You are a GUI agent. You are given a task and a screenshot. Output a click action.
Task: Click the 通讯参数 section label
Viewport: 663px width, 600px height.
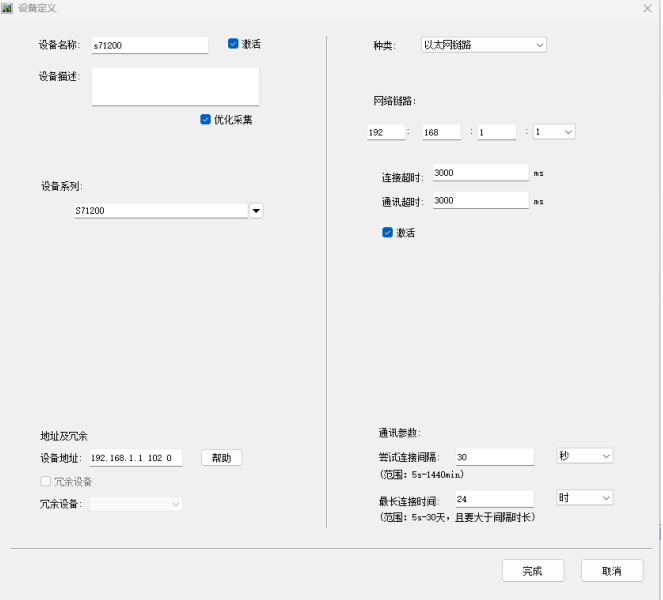click(x=399, y=433)
